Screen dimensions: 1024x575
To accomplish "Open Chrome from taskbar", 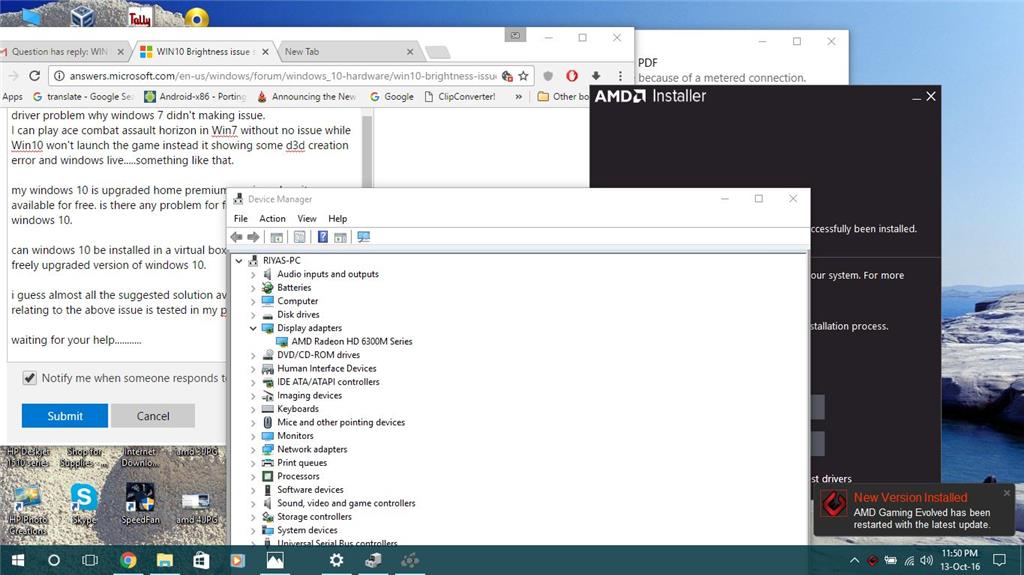I will [x=129, y=560].
